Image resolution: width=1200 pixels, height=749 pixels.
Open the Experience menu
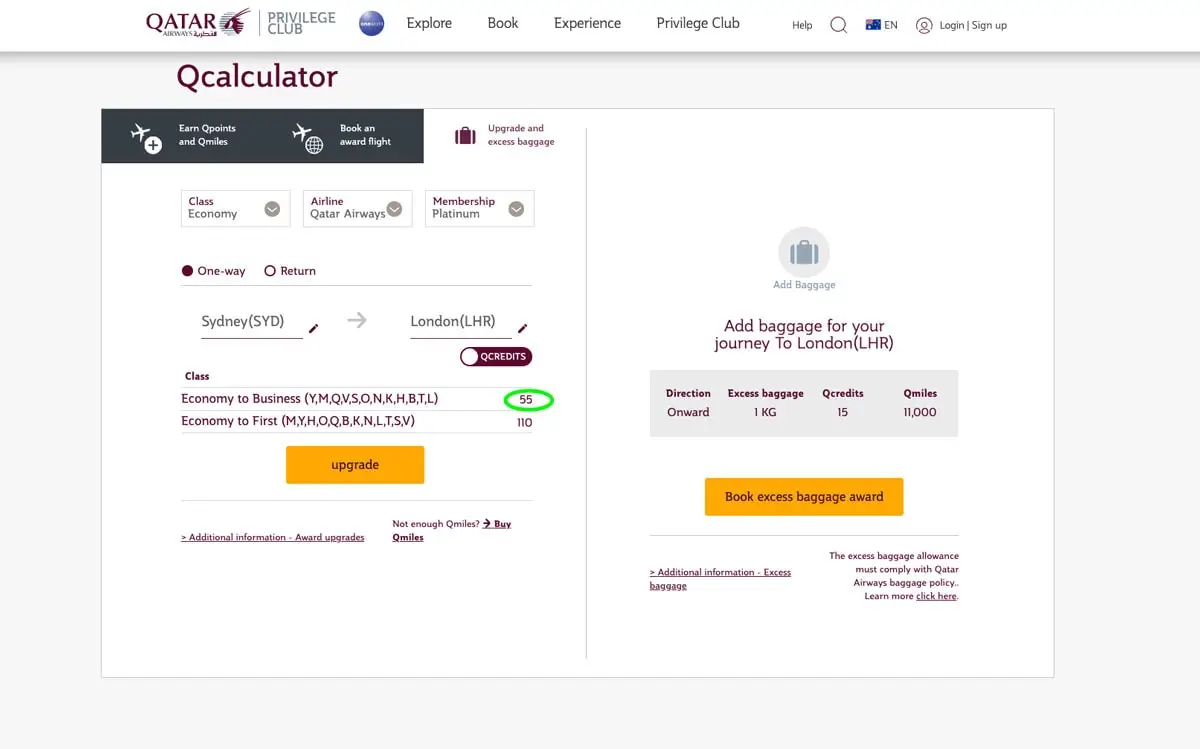pyautogui.click(x=587, y=23)
